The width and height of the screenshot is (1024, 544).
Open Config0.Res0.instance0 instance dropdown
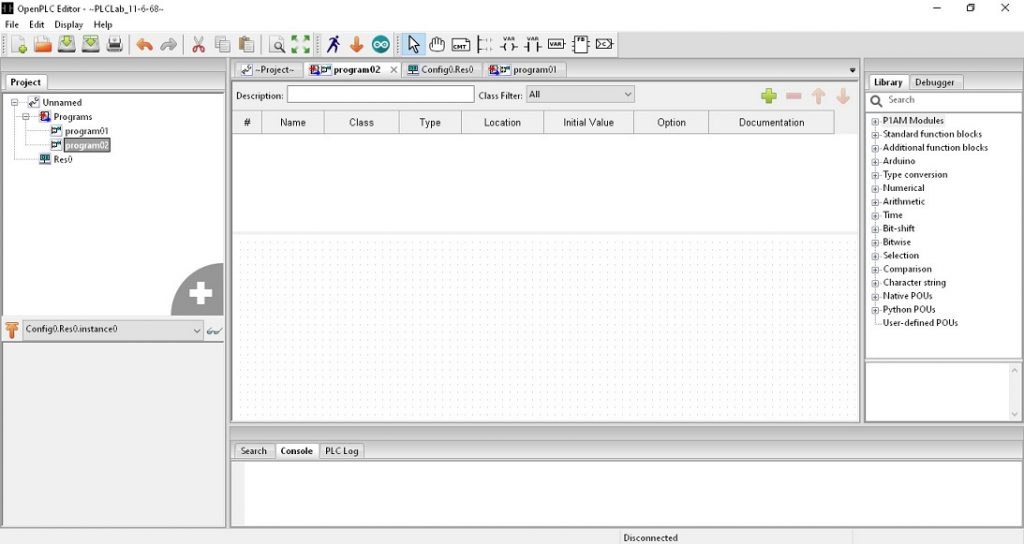click(113, 330)
